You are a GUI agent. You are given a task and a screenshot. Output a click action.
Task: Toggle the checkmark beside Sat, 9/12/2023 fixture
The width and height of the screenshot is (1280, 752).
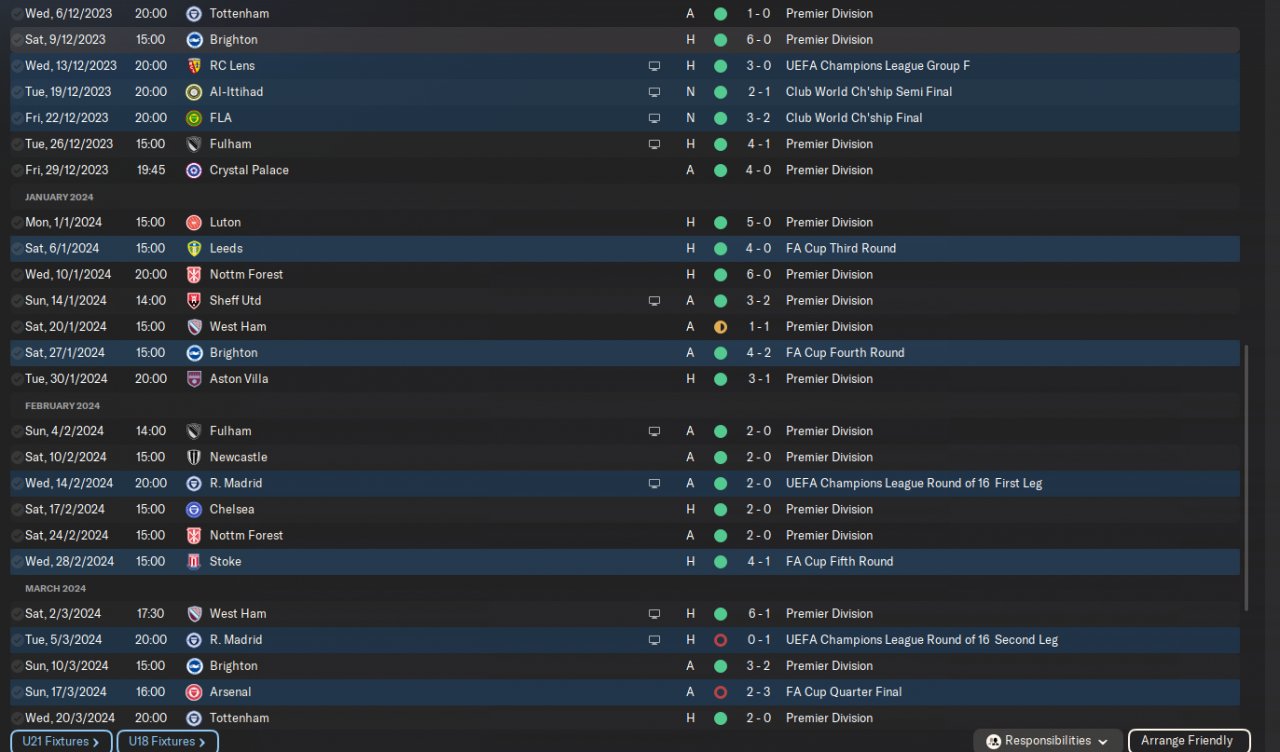pos(16,40)
